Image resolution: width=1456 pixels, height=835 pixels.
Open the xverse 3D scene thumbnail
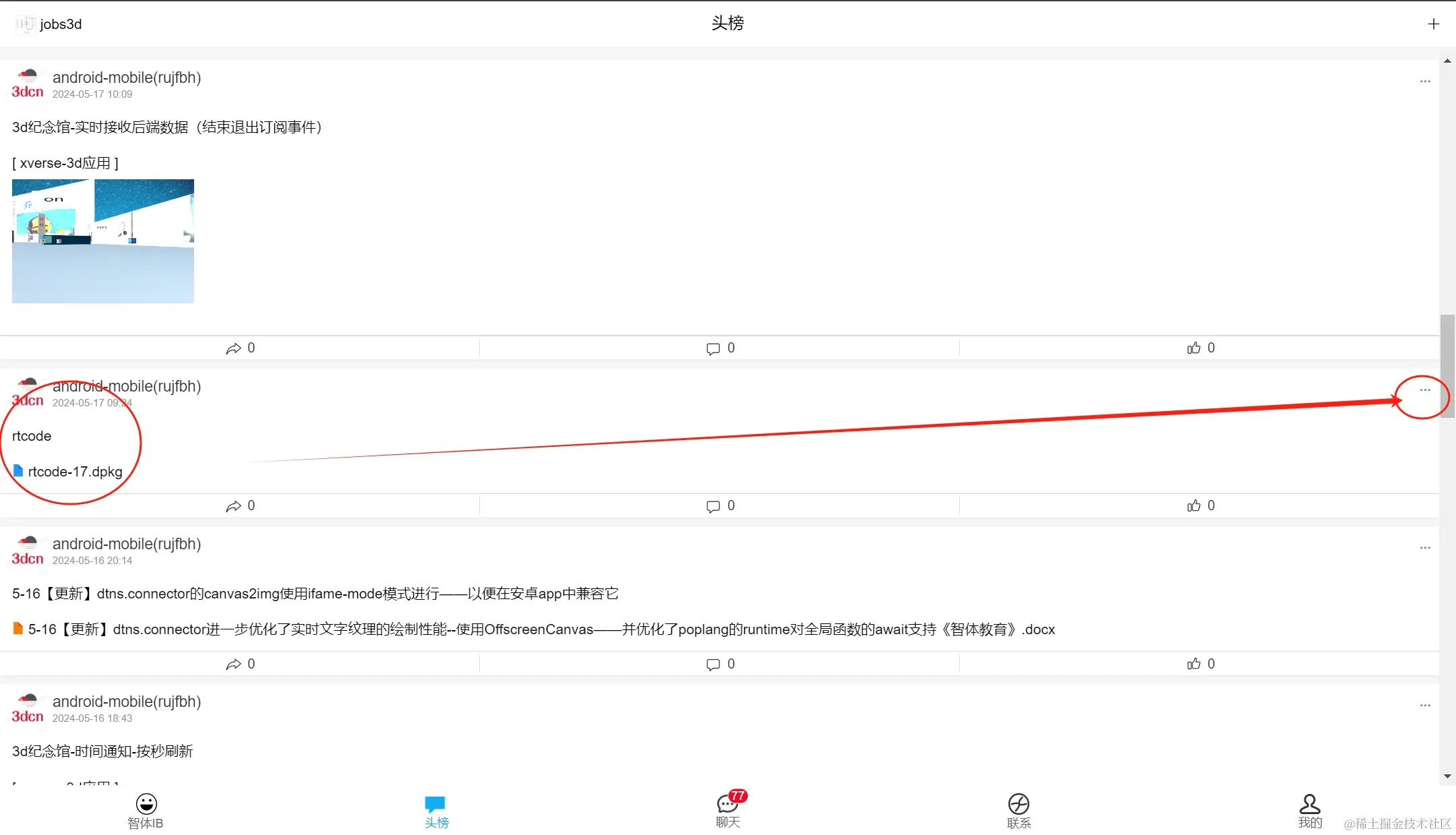103,241
